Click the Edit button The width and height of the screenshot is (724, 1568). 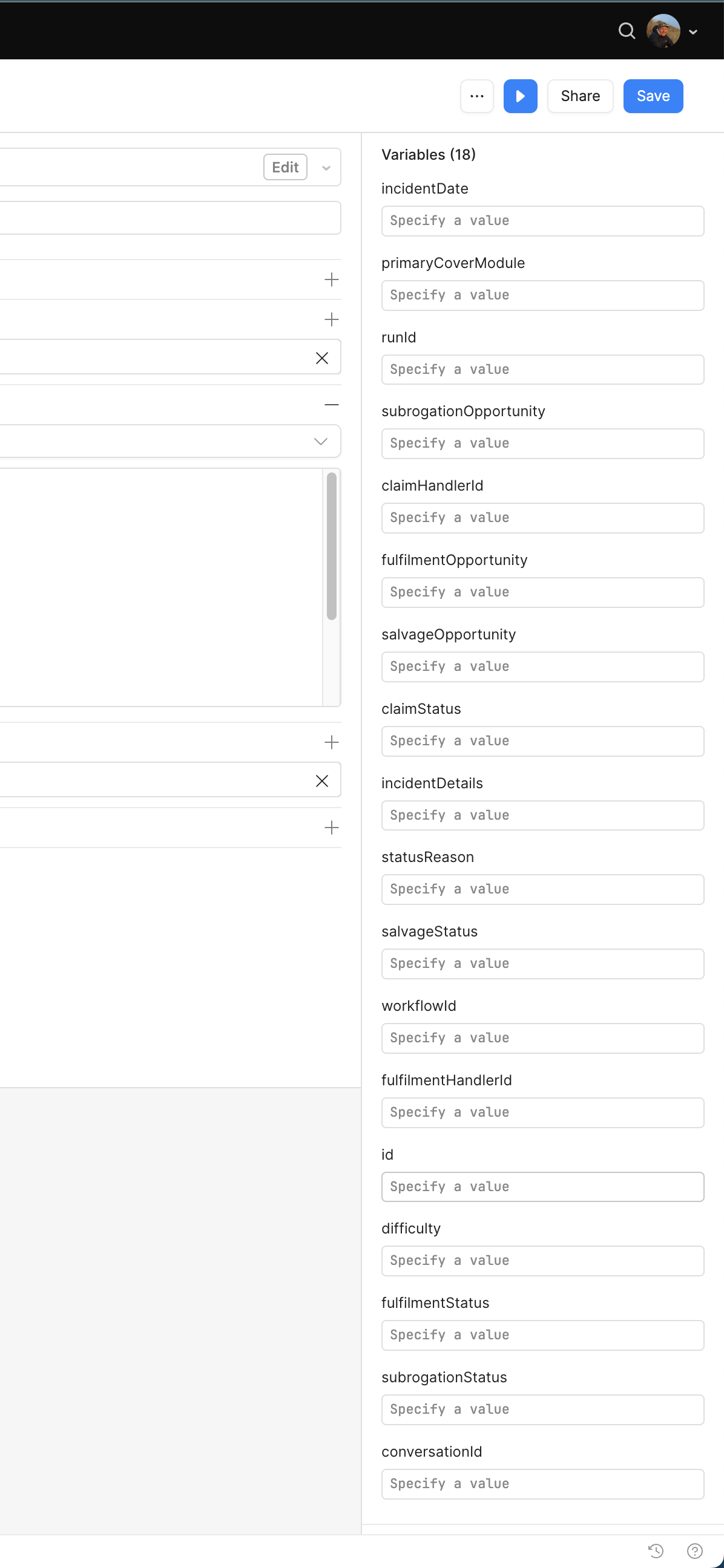pos(285,168)
